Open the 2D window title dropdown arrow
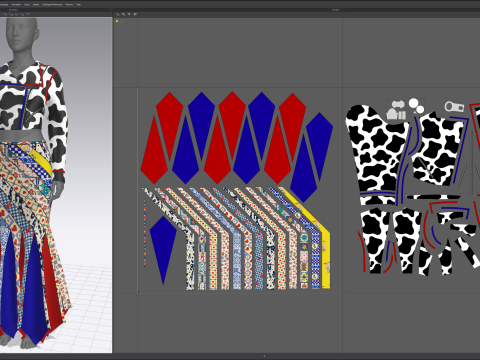The width and height of the screenshot is (480, 360). (349, 10)
